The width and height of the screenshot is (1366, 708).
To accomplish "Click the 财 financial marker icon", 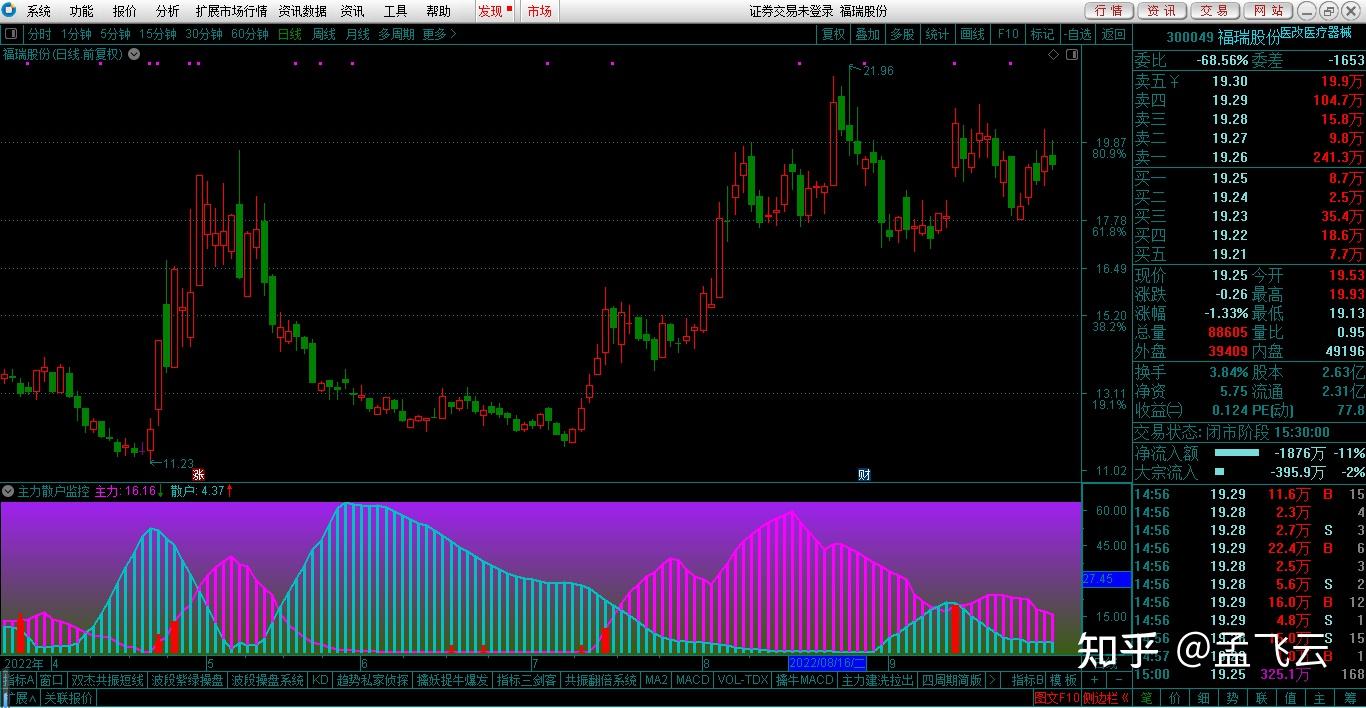I will coord(864,474).
